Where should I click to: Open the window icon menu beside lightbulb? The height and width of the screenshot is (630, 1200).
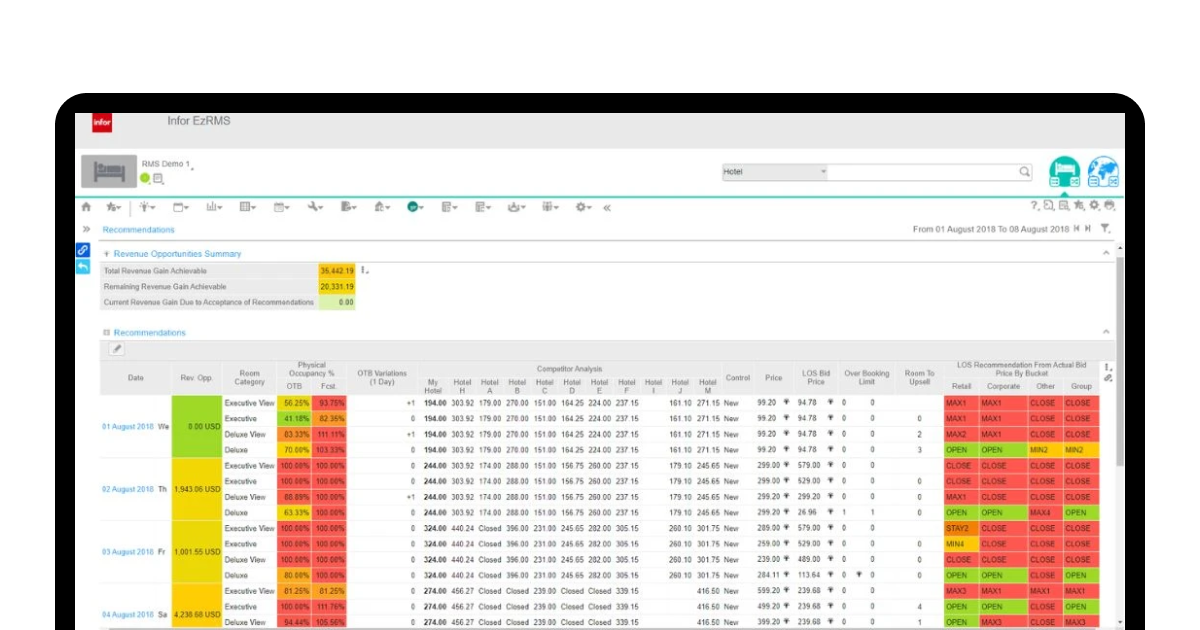(181, 207)
